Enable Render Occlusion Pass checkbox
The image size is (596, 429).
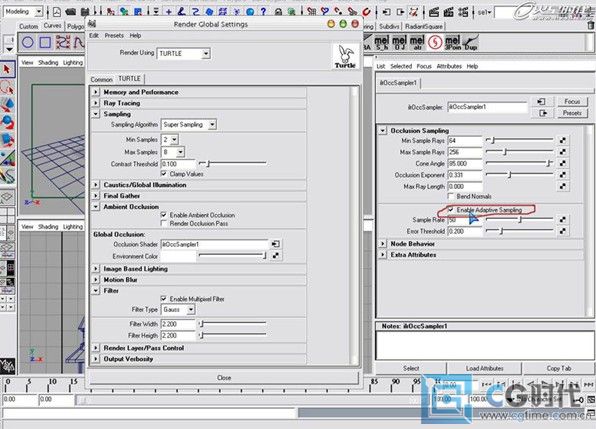click(164, 223)
